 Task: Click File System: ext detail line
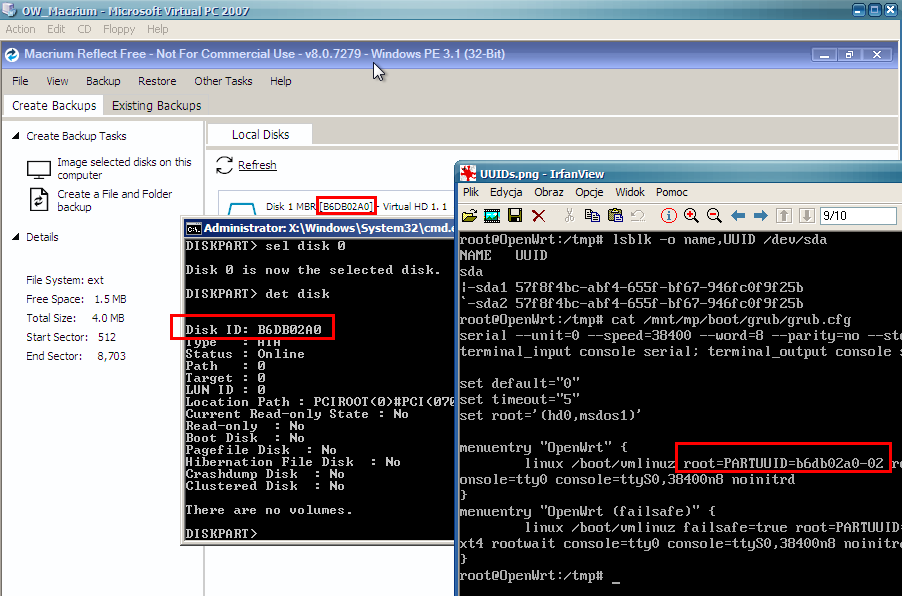(65, 280)
